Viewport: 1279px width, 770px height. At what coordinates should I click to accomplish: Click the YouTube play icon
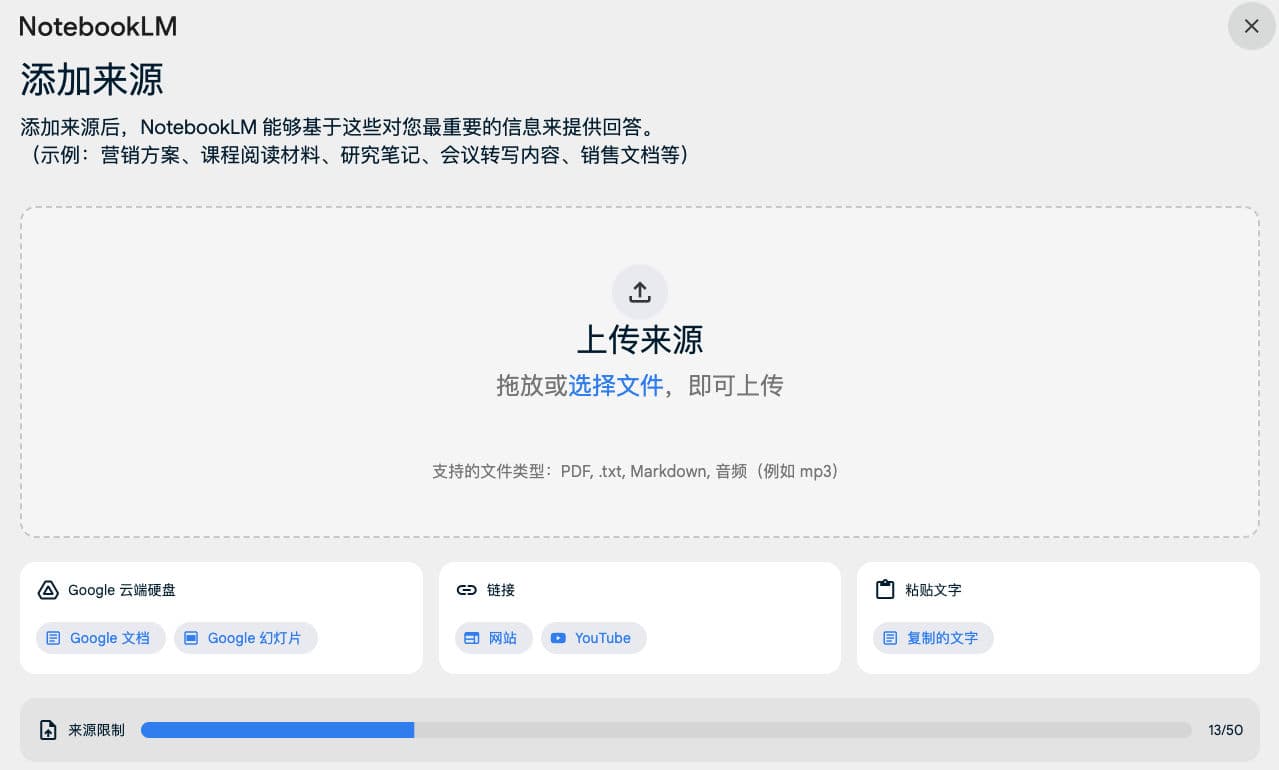558,638
